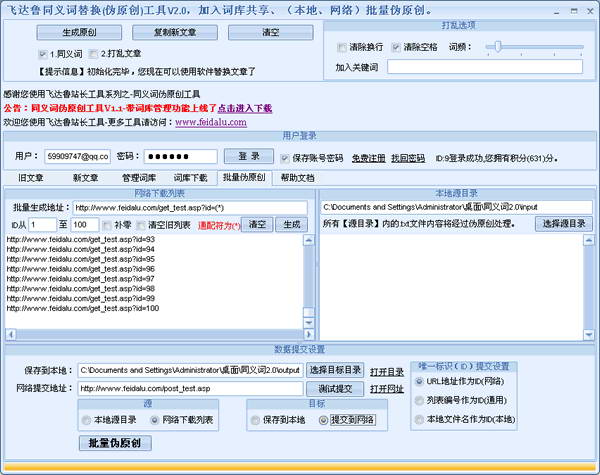This screenshot has height=475, width=600.
Task: Click the 清空 button at the top
Action: pos(271,33)
